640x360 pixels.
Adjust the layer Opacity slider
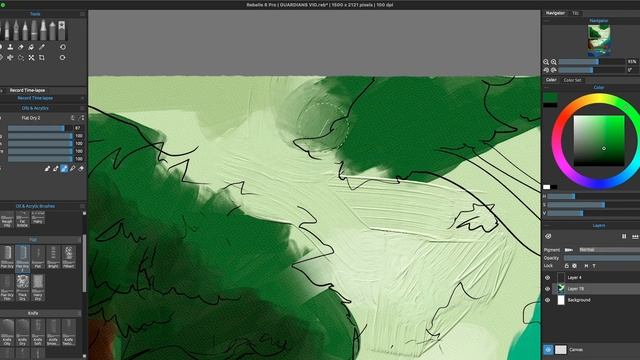click(602, 258)
